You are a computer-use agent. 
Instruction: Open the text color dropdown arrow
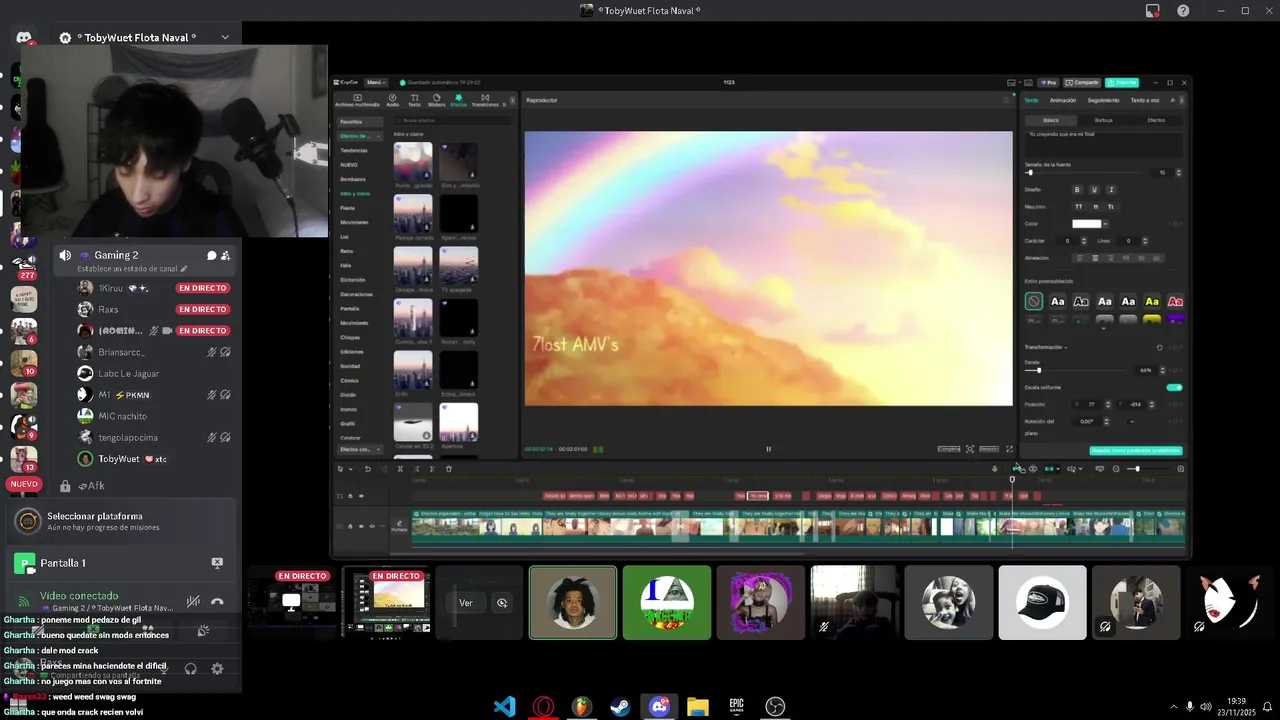click(x=1105, y=224)
